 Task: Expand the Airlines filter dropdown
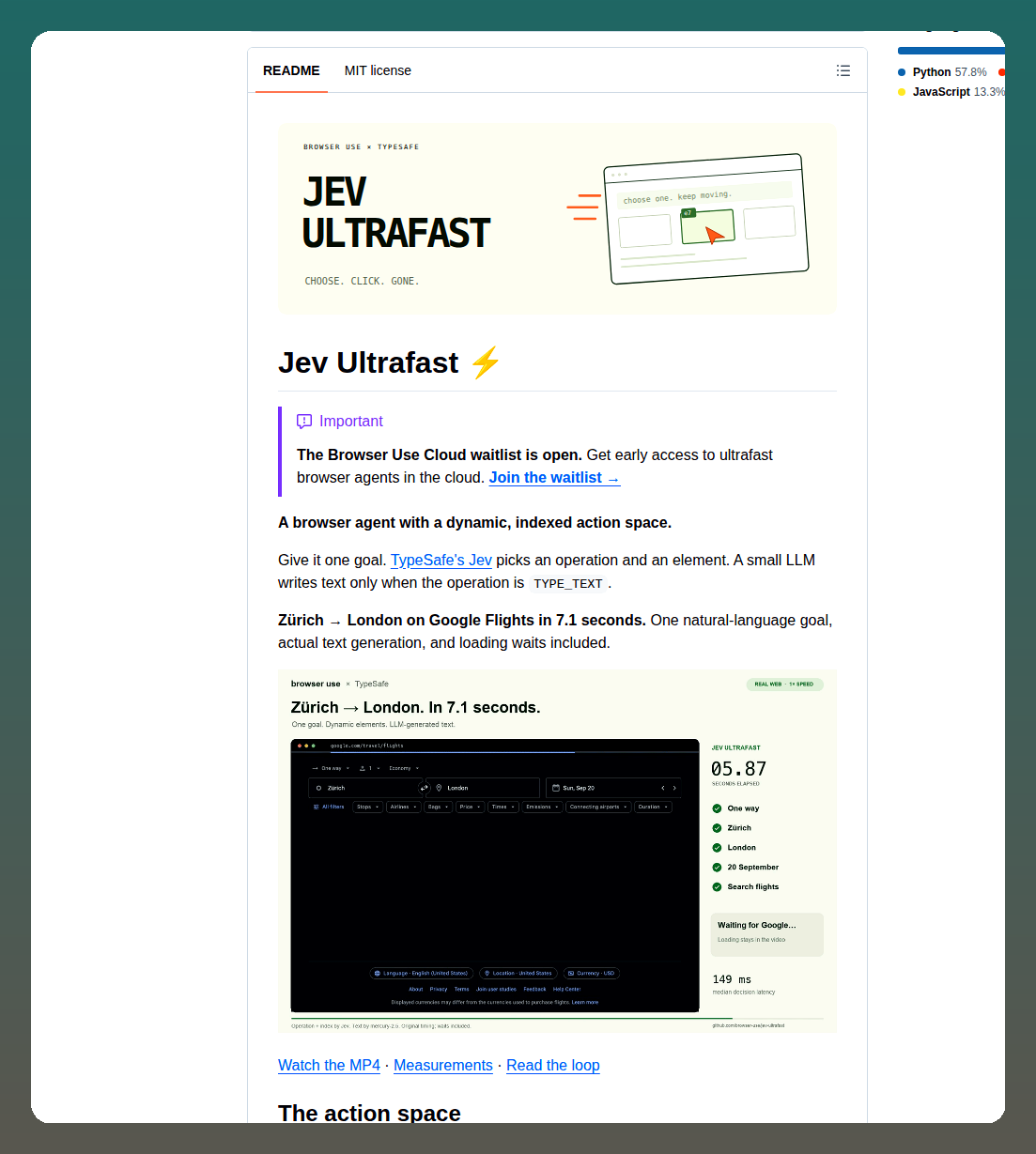pos(404,807)
